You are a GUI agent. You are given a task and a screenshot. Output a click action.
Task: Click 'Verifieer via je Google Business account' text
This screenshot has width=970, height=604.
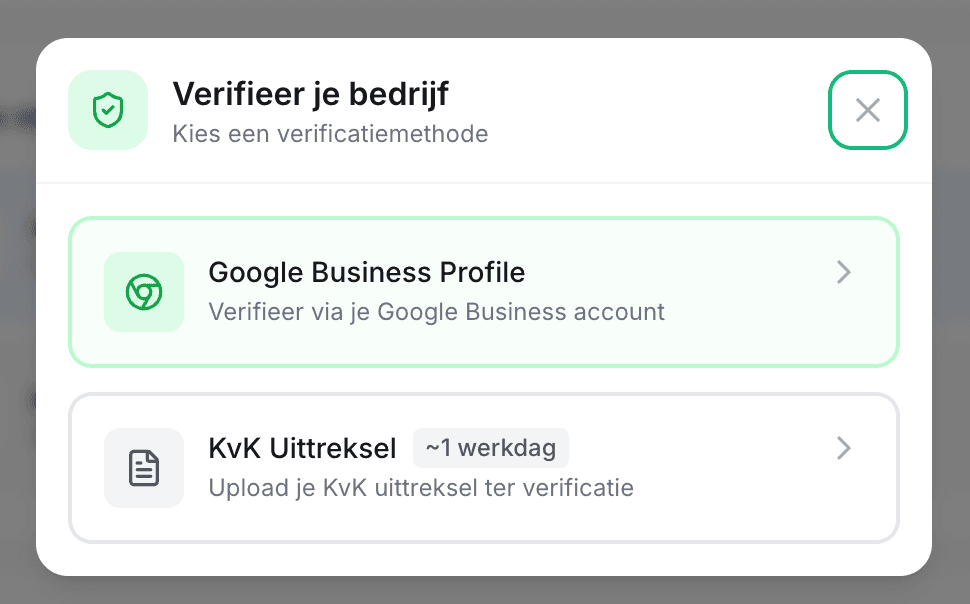[436, 312]
